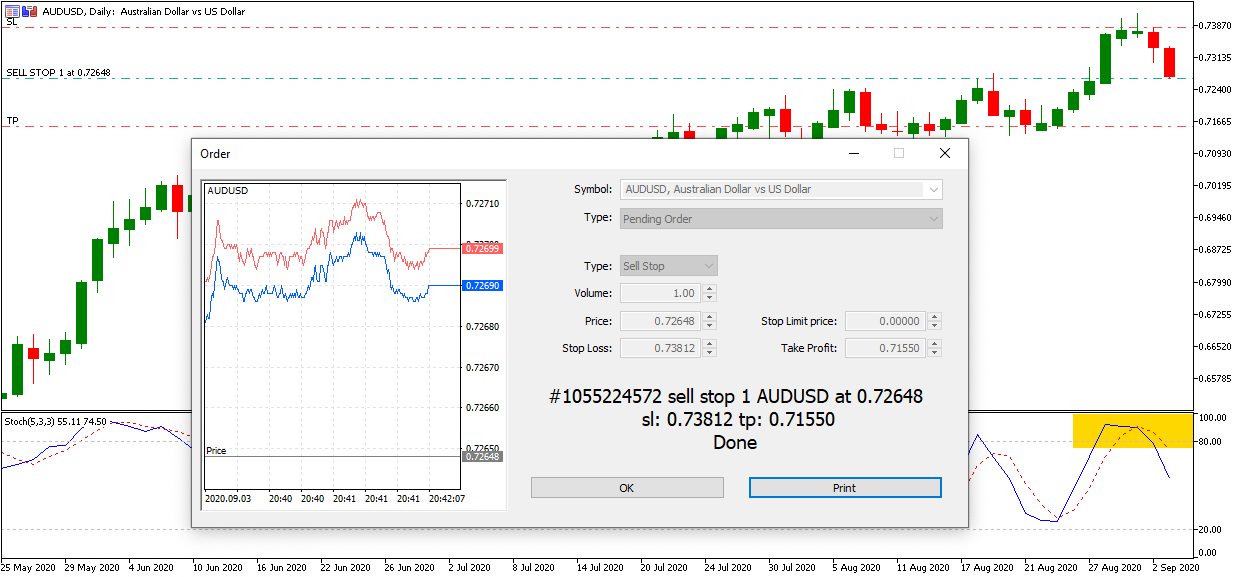Click the Stoch(5,3,3) indicator label
Image resolution: width=1238 pixels, height=577 pixels.
click(57, 422)
